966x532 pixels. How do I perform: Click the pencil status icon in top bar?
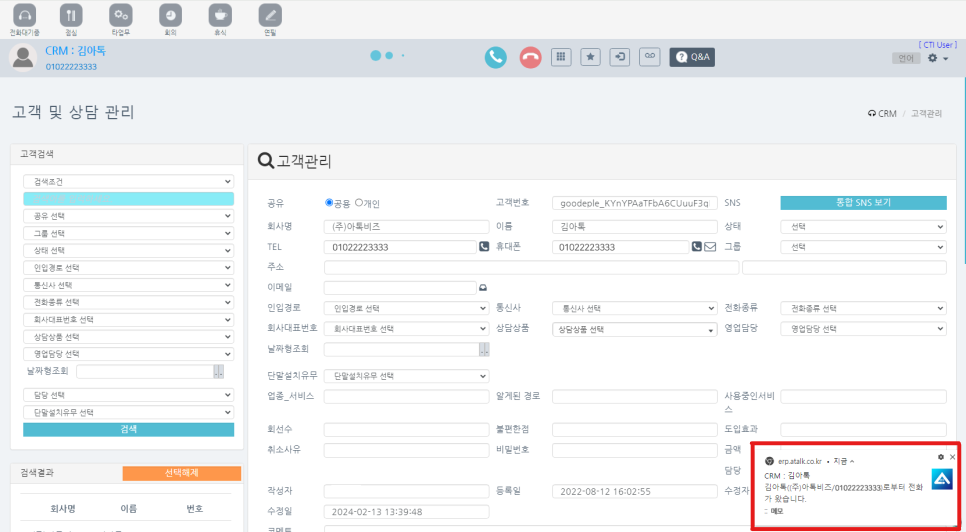click(x=270, y=15)
